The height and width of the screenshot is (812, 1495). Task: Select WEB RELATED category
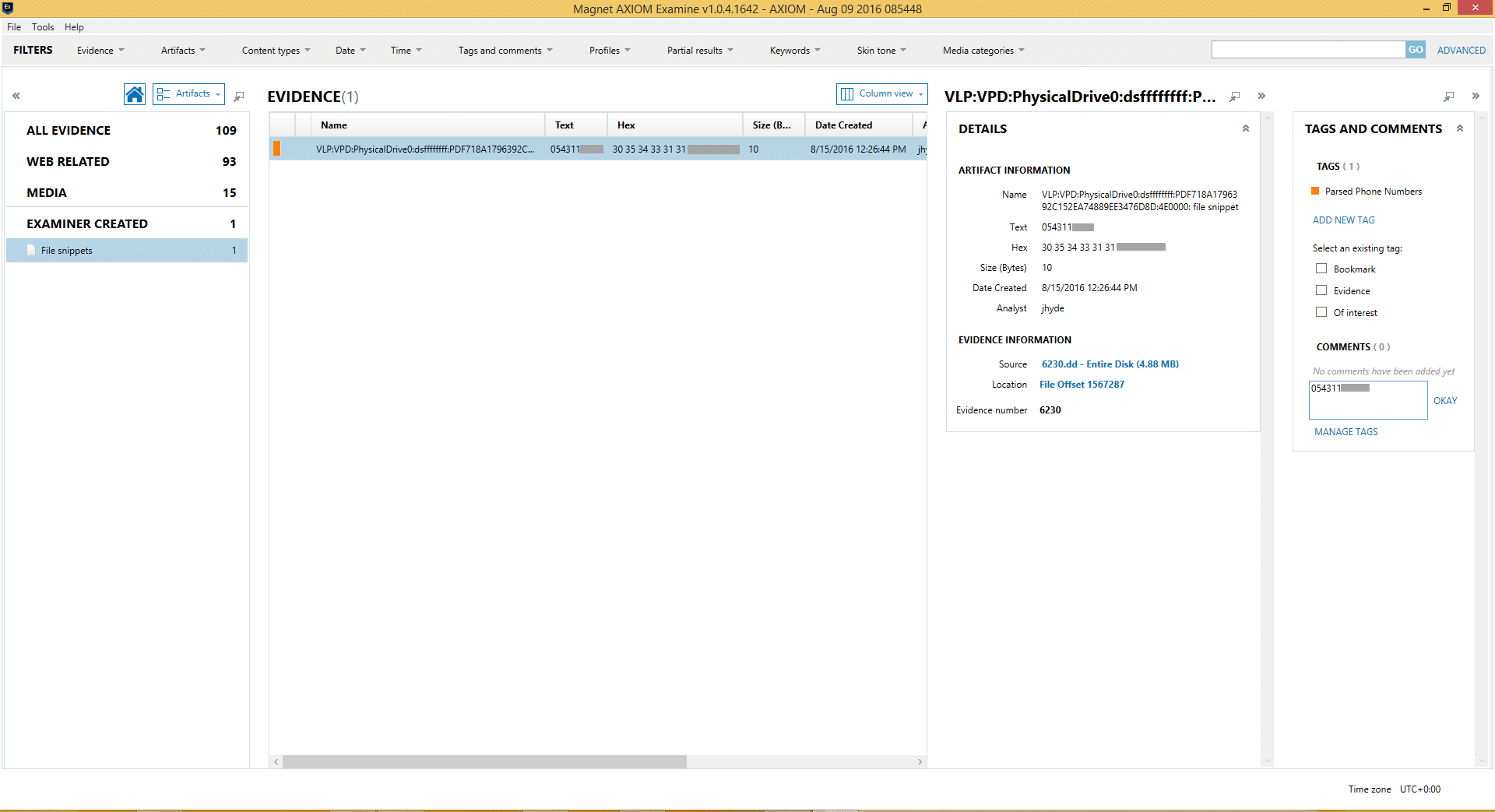[x=127, y=161]
